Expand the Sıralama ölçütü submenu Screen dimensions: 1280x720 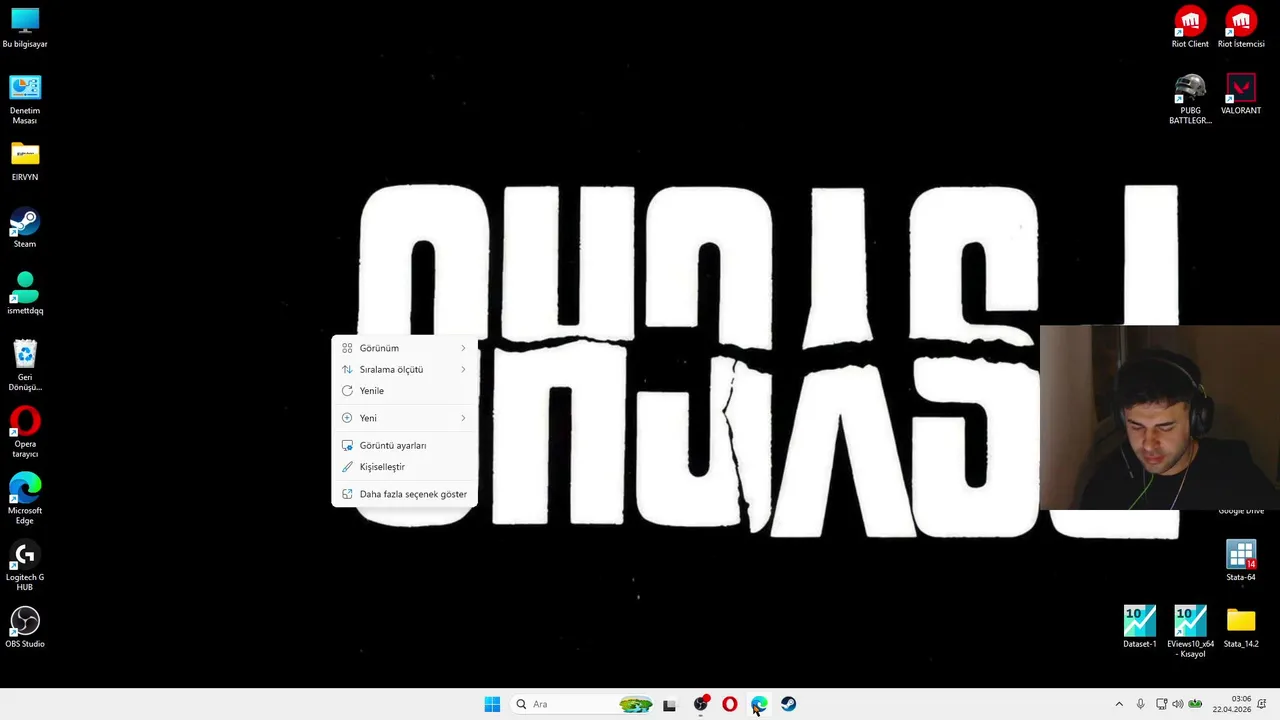[x=405, y=369]
